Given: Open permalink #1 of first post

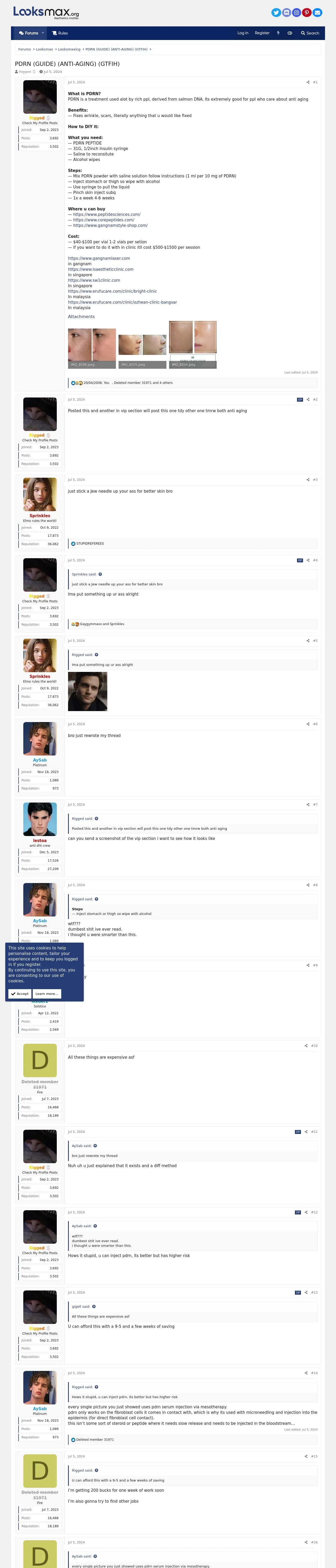Looking at the screenshot, I should click(x=315, y=82).
